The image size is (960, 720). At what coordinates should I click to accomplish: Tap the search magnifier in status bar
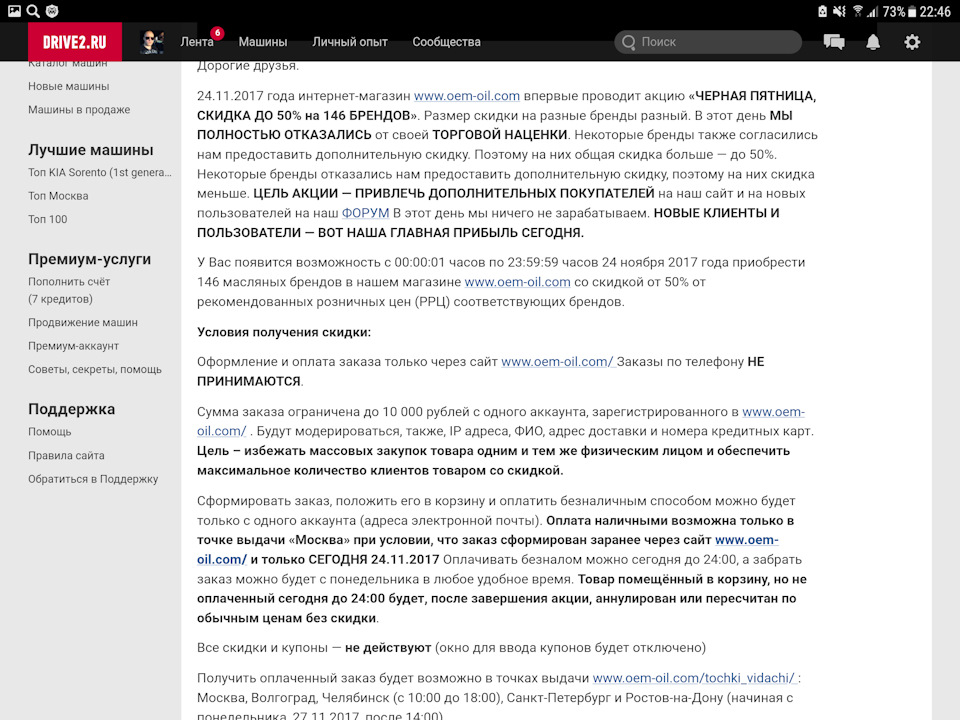tap(33, 10)
